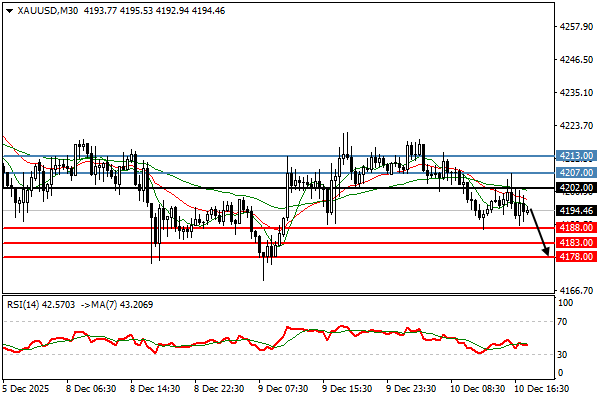Click the 5 Dec 2025 date label
The height and width of the screenshot is (400, 600).
pyautogui.click(x=25, y=385)
